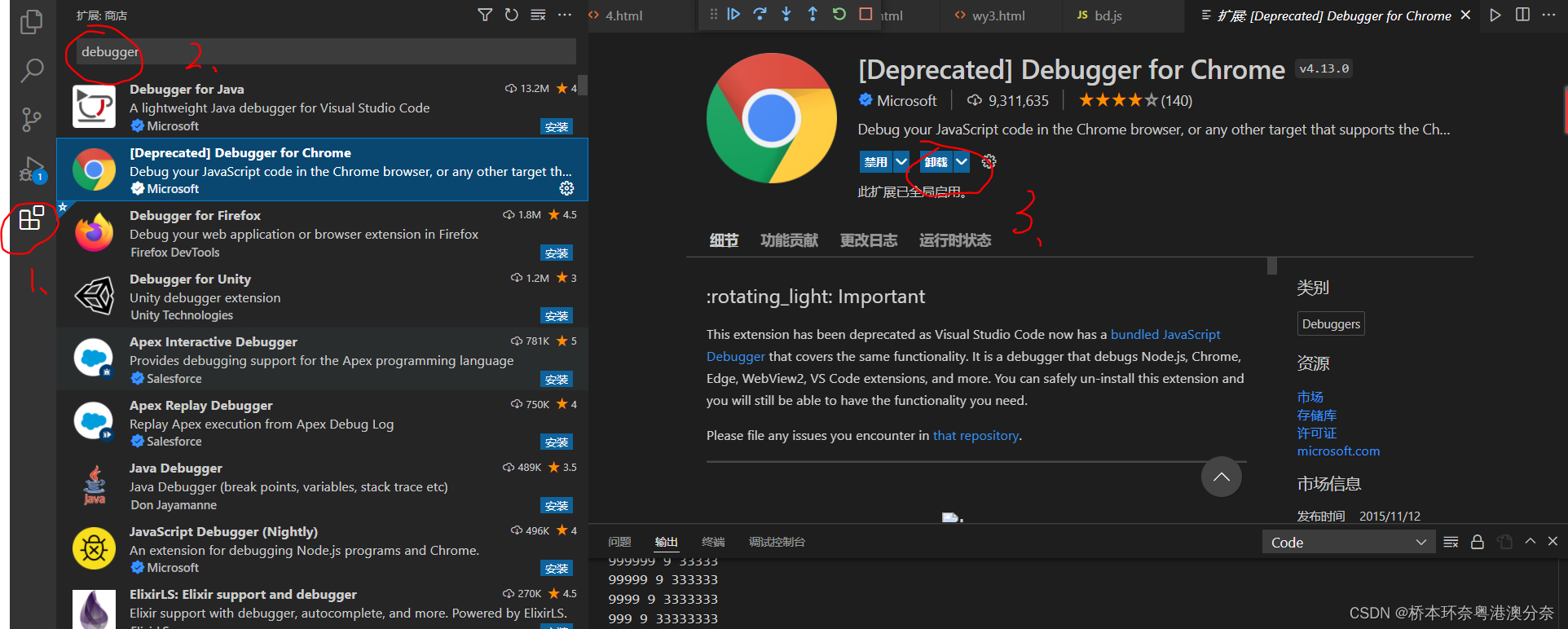
Task: Open the 细节 details tab
Action: (x=724, y=240)
